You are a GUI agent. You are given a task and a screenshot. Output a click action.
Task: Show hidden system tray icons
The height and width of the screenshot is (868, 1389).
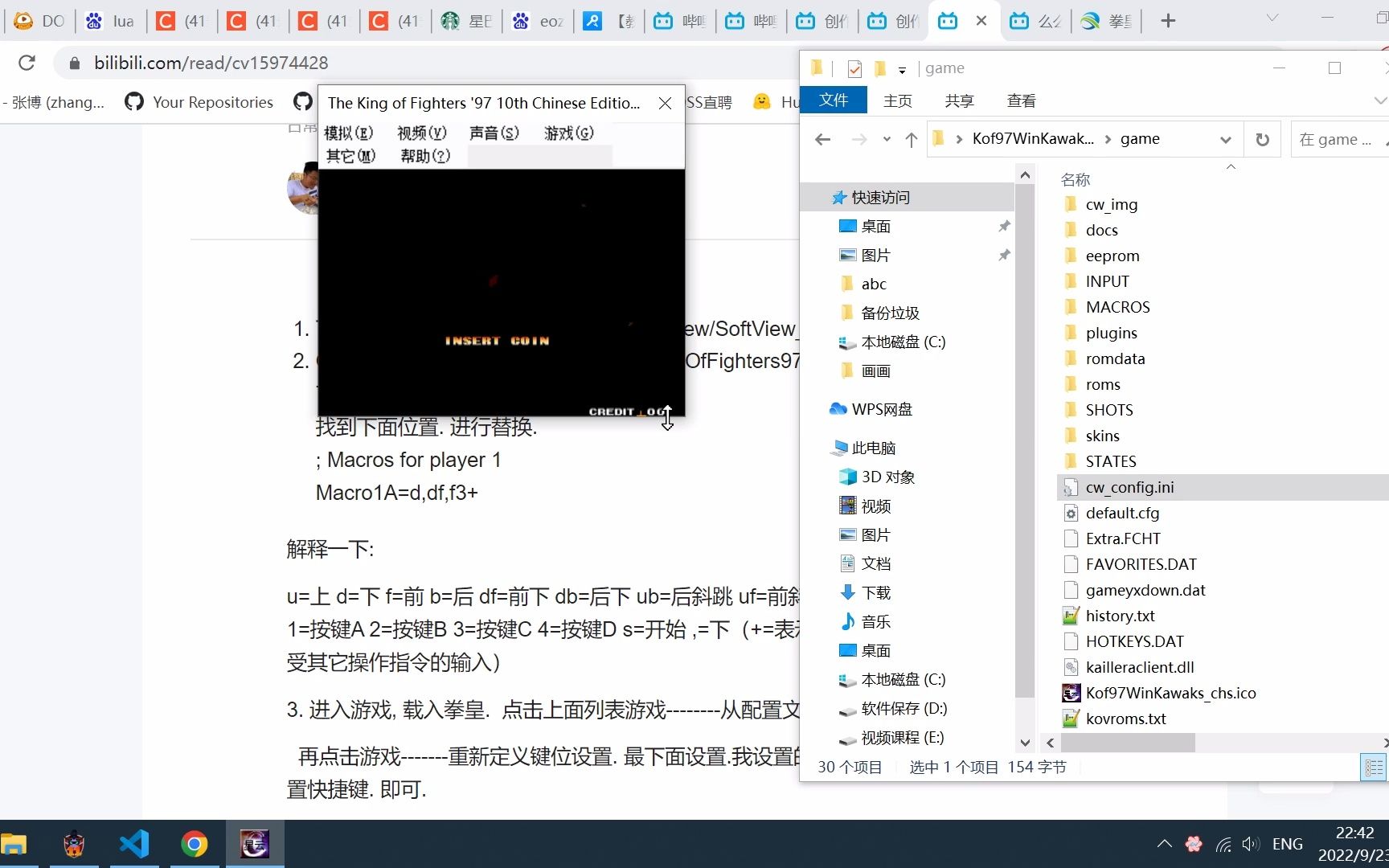[x=1164, y=844]
